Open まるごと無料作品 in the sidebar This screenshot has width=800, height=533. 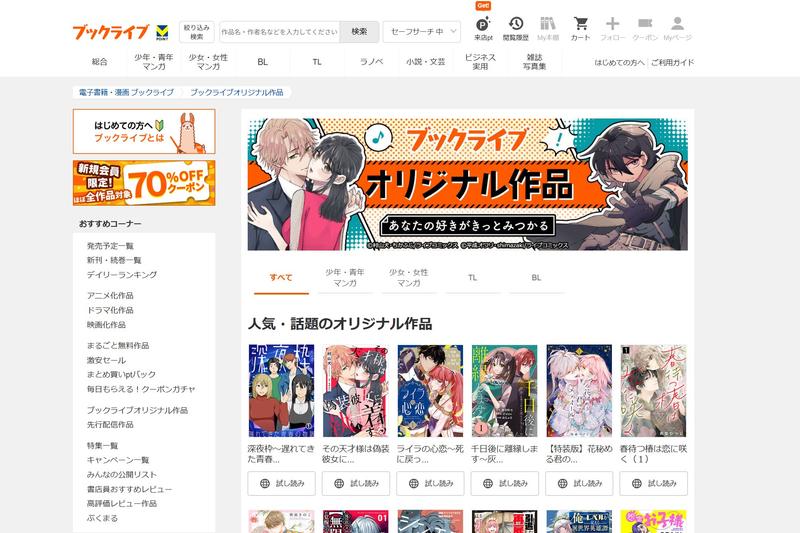point(118,345)
